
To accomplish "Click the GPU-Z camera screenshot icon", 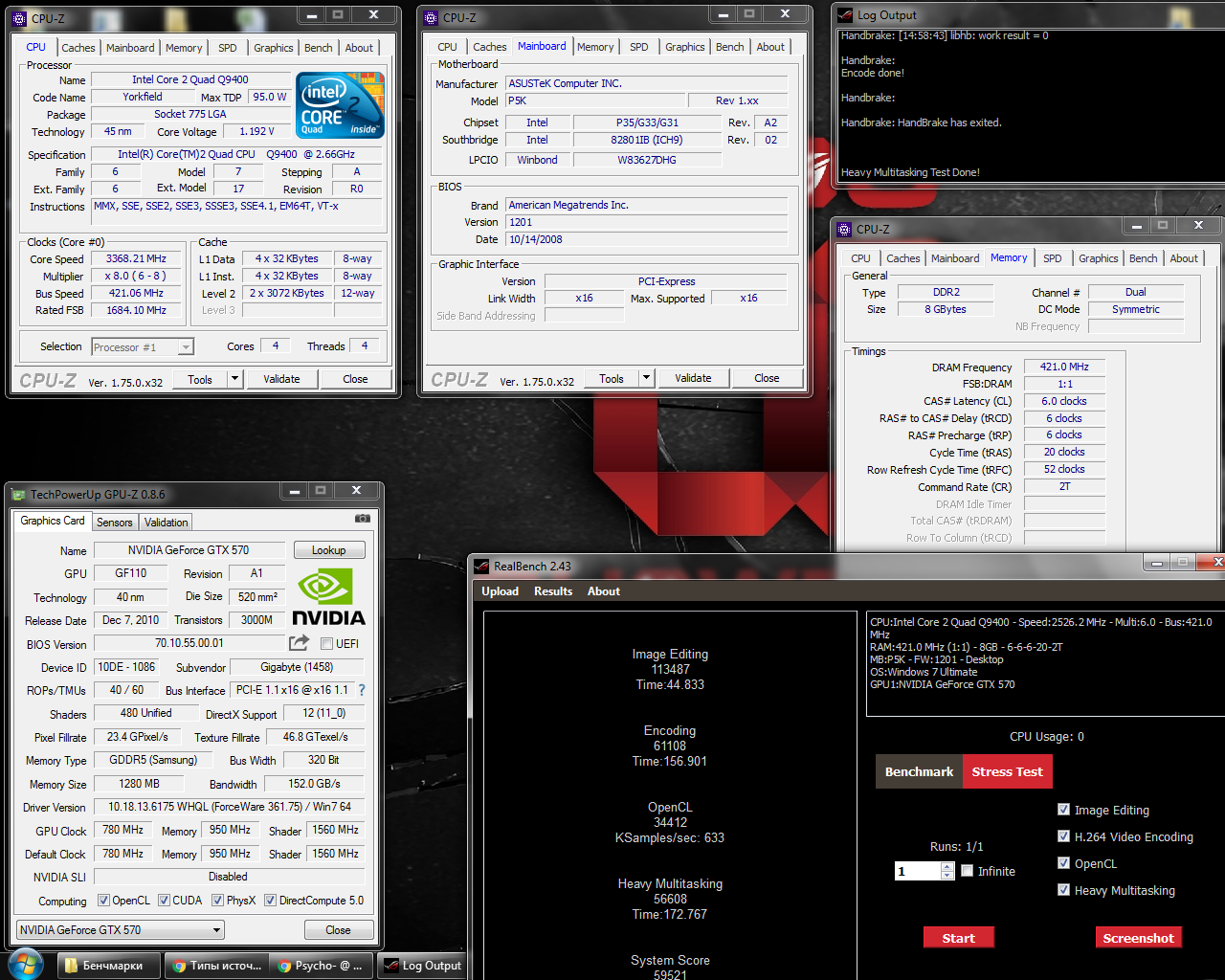I will point(363,519).
